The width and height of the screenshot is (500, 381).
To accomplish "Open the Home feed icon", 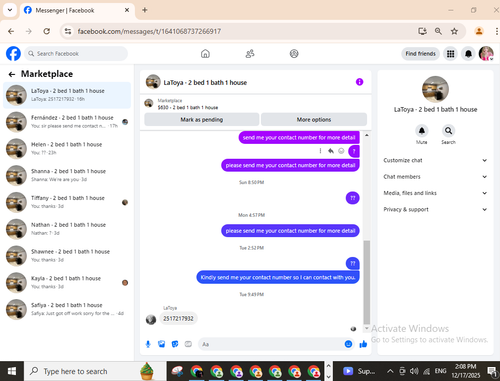I will pos(205,54).
